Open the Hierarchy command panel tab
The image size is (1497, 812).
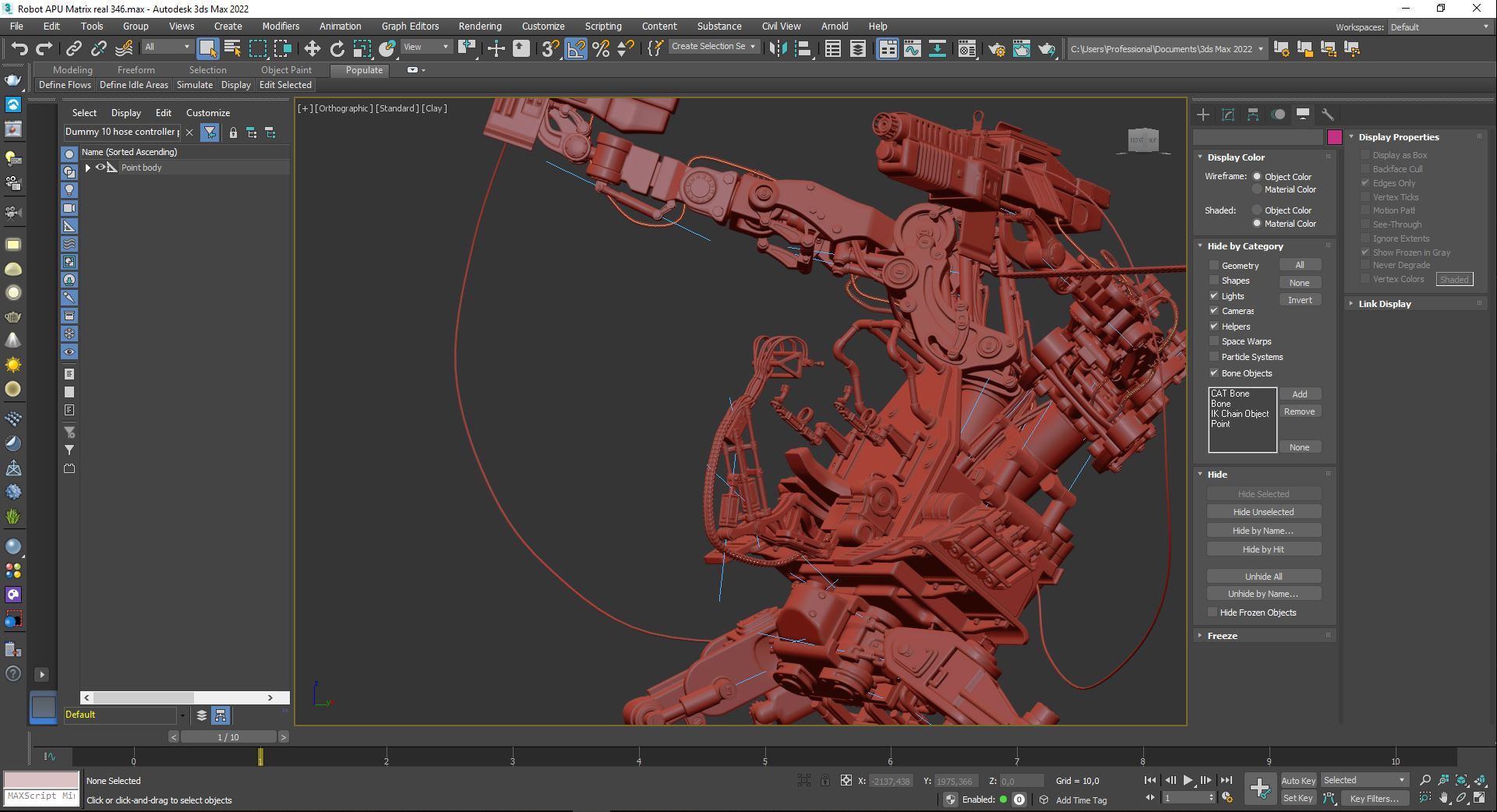click(x=1253, y=115)
